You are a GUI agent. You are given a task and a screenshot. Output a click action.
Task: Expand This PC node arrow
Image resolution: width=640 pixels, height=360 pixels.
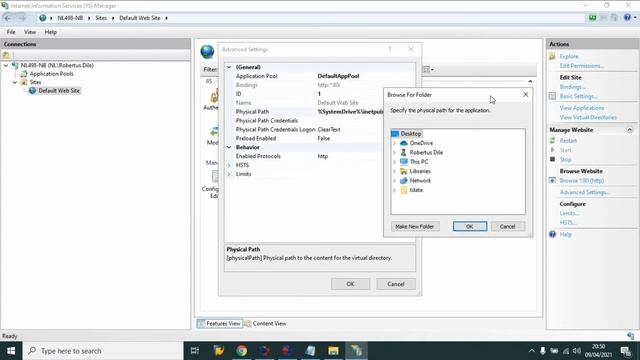395,162
